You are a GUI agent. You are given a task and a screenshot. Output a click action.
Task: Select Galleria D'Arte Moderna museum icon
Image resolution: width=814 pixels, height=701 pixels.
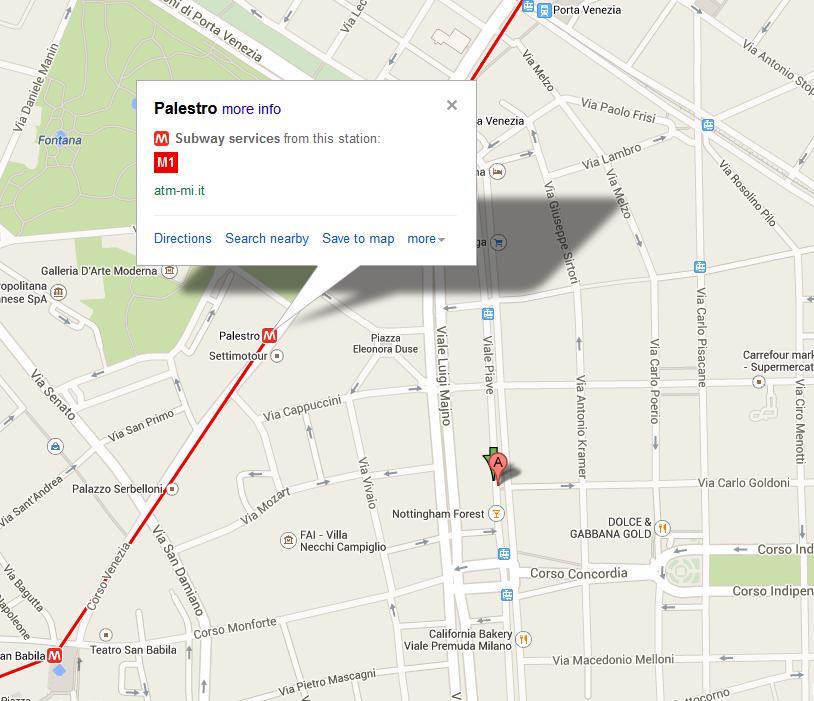pos(169,271)
